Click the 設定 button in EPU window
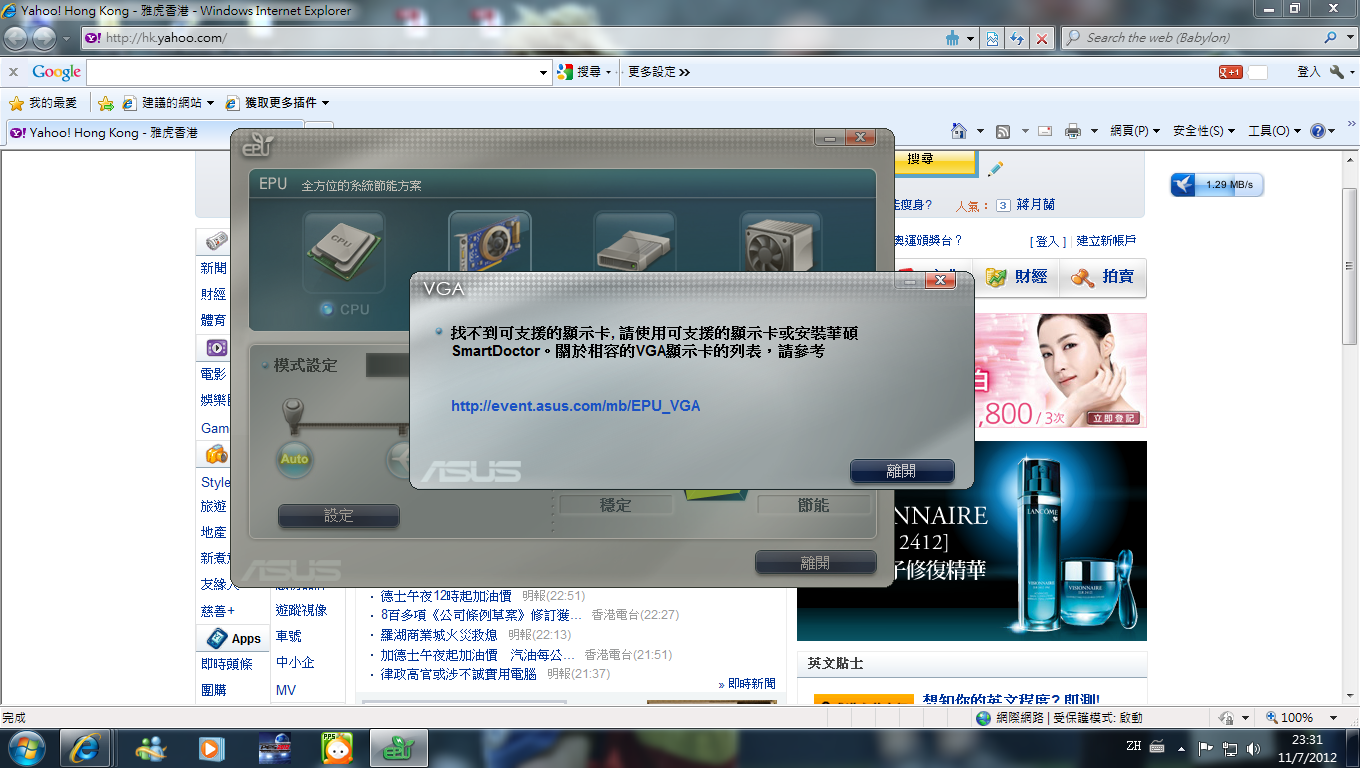 click(339, 516)
